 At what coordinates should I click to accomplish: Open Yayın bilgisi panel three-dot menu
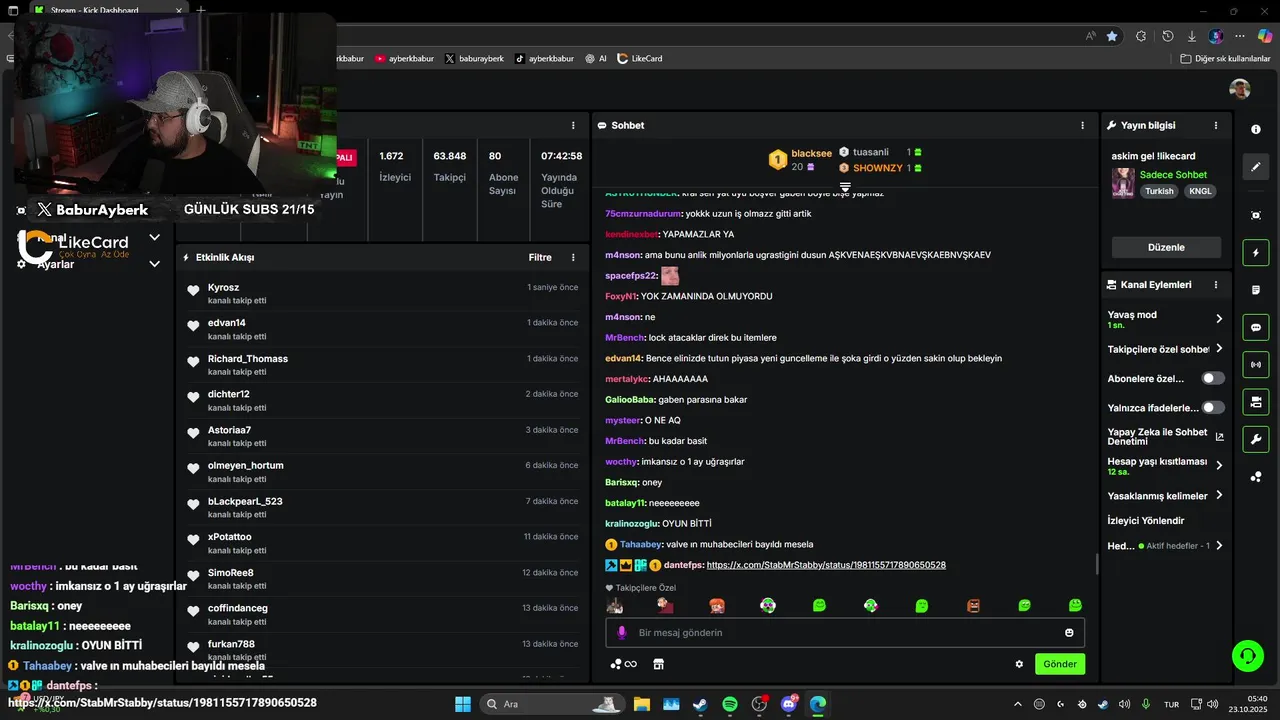pos(1216,125)
